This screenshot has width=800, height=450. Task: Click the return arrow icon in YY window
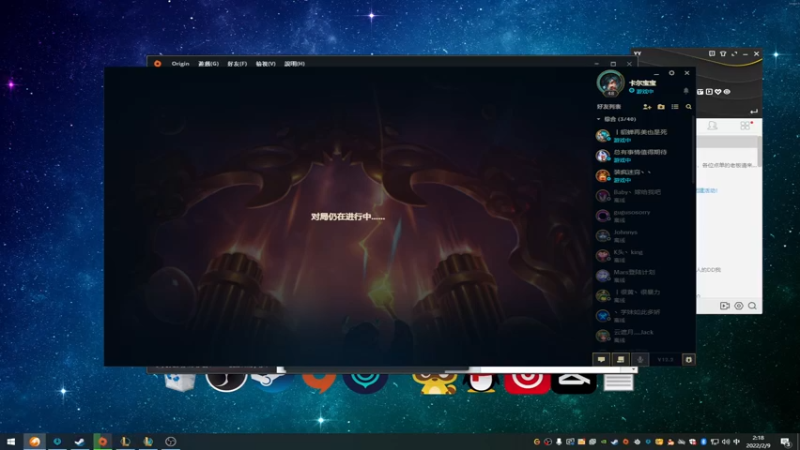(754, 111)
